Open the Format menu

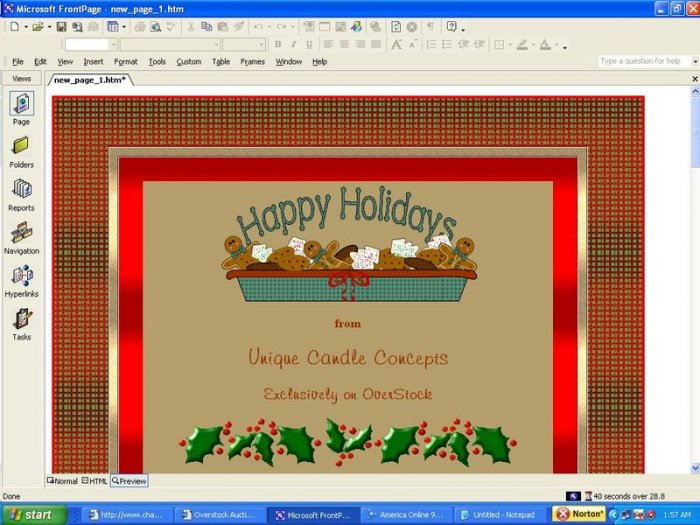pyautogui.click(x=125, y=62)
